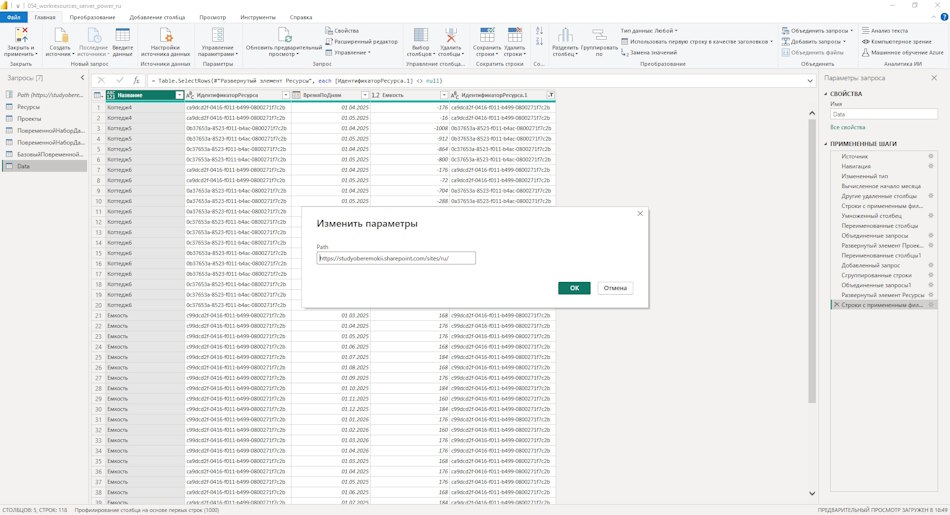Switch to Инструменты tab
Image resolution: width=950 pixels, height=515 pixels.
coord(257,17)
